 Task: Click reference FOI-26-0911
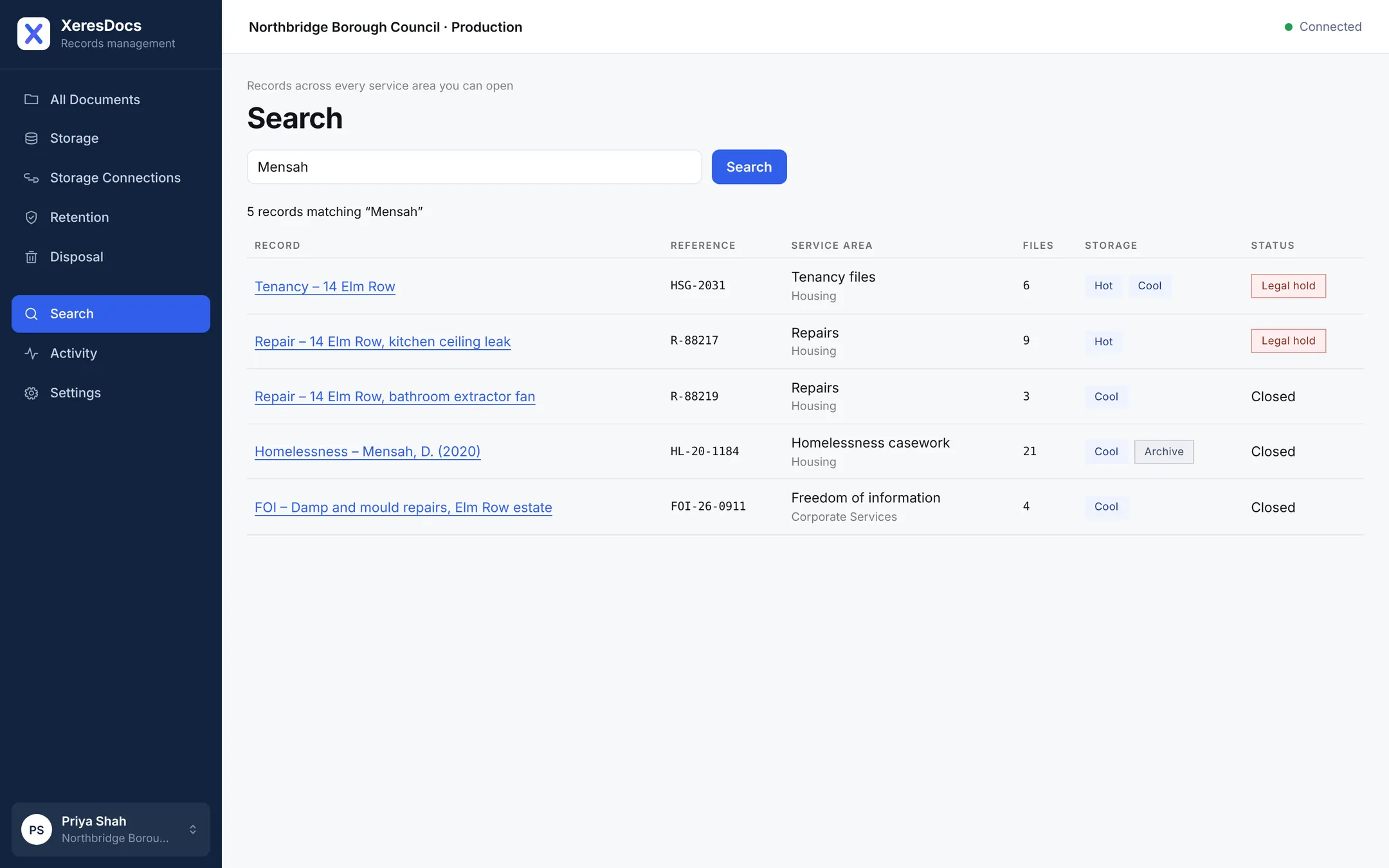[x=708, y=507]
